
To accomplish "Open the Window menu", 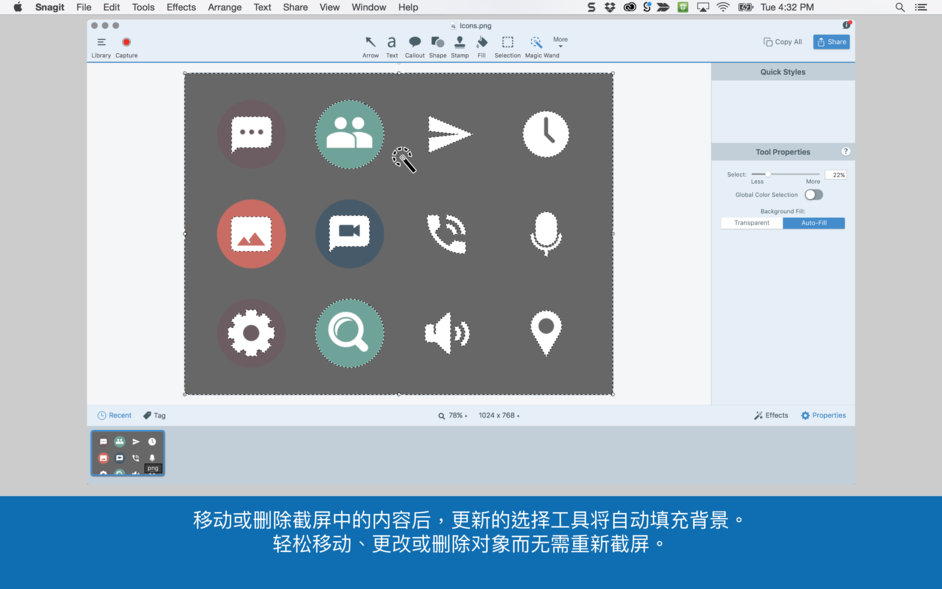I will coord(369,7).
